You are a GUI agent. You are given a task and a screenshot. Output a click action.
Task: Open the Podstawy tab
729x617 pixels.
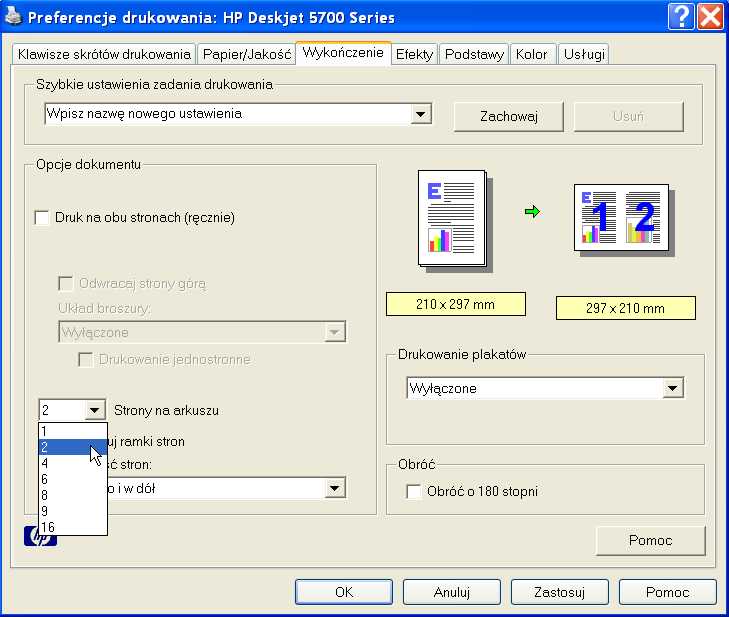[x=474, y=54]
